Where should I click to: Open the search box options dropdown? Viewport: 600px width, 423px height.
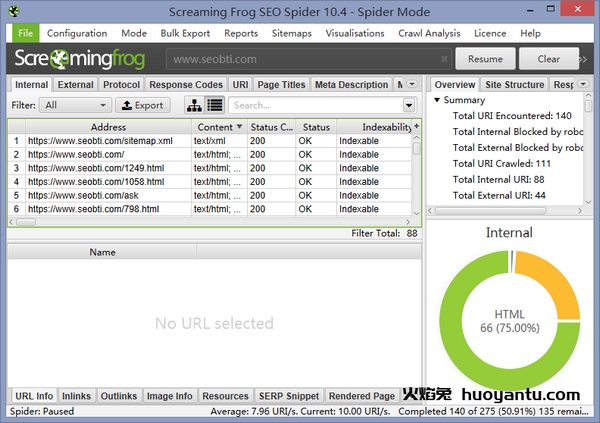point(409,105)
